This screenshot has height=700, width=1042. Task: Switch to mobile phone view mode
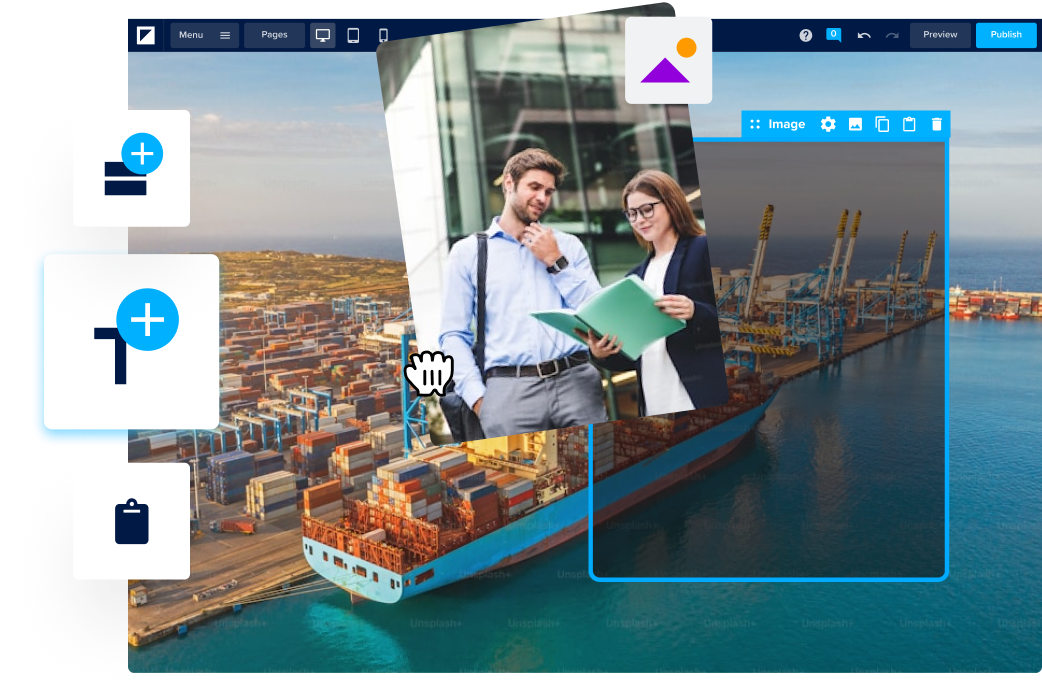point(383,35)
